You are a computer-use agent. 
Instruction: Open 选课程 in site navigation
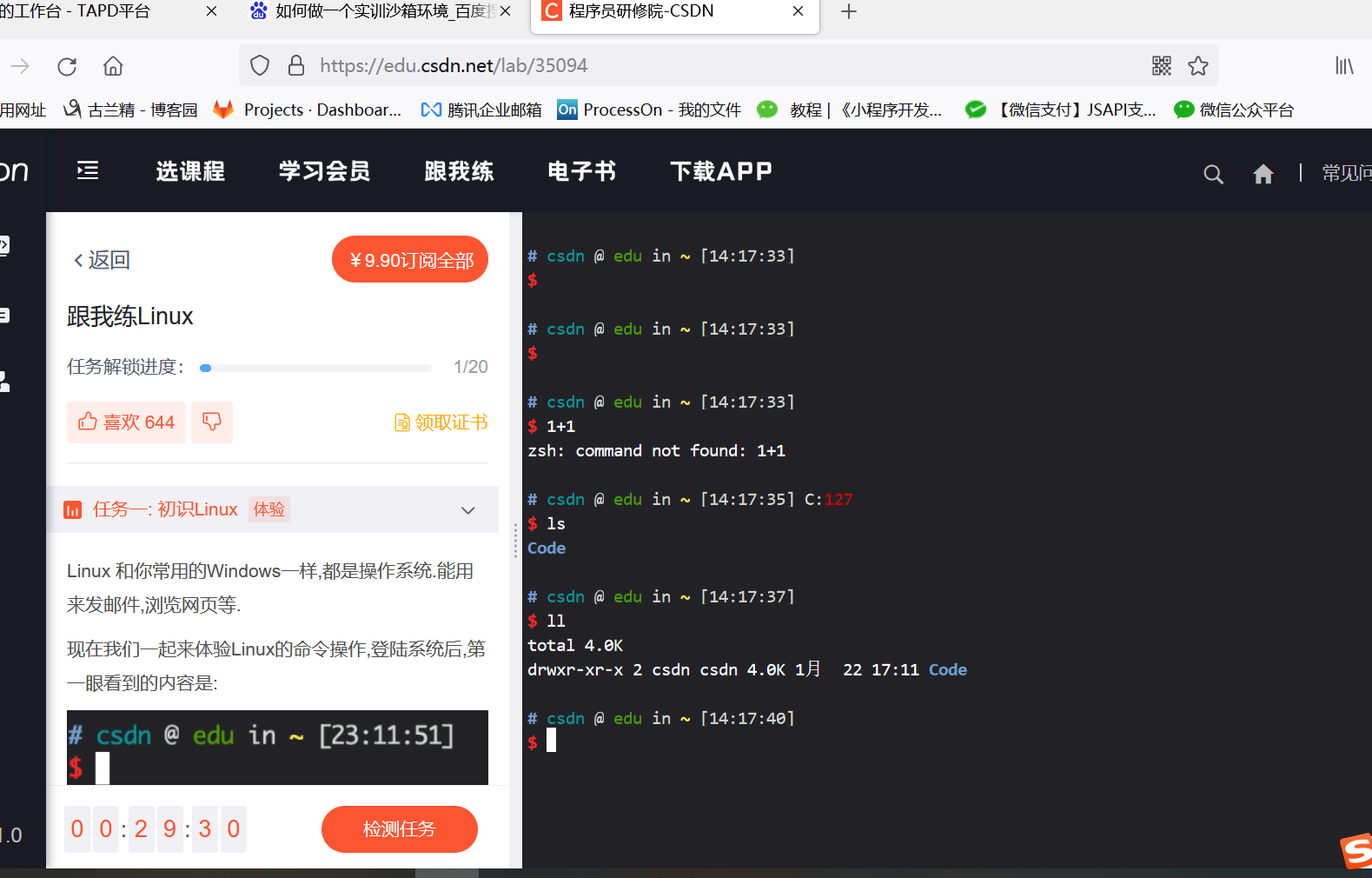(190, 171)
